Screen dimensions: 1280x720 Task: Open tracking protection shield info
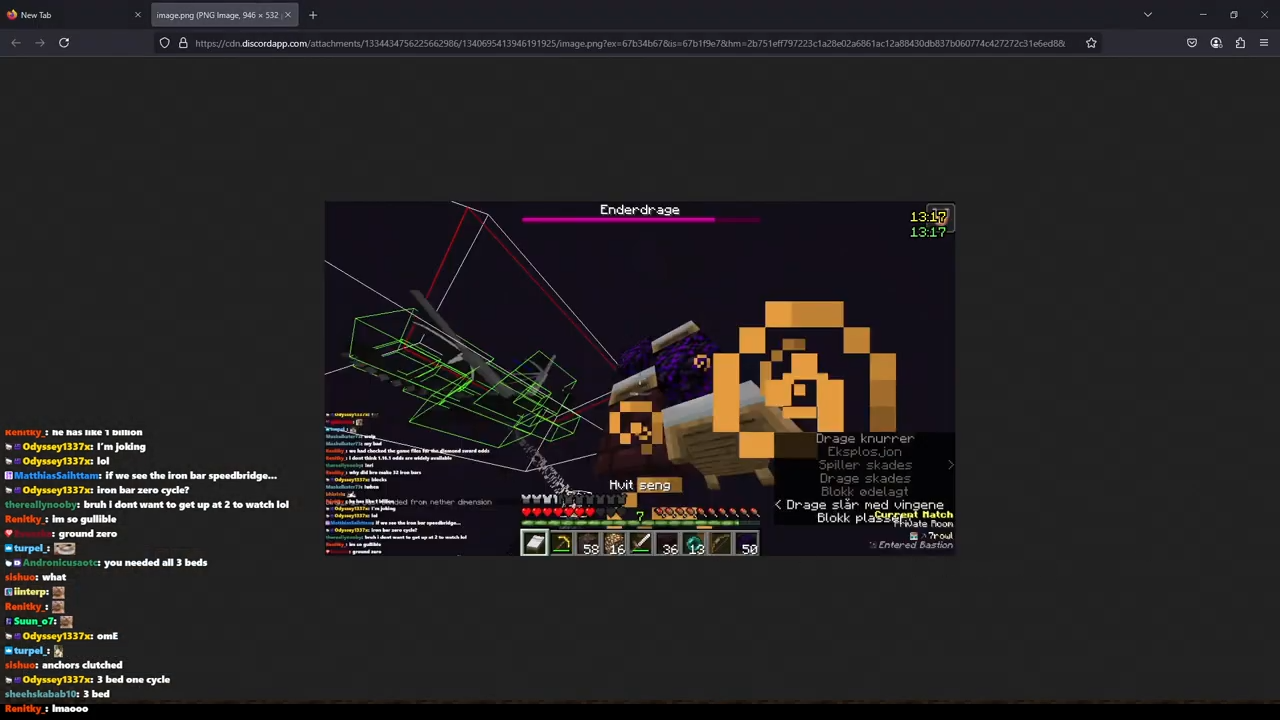click(164, 43)
